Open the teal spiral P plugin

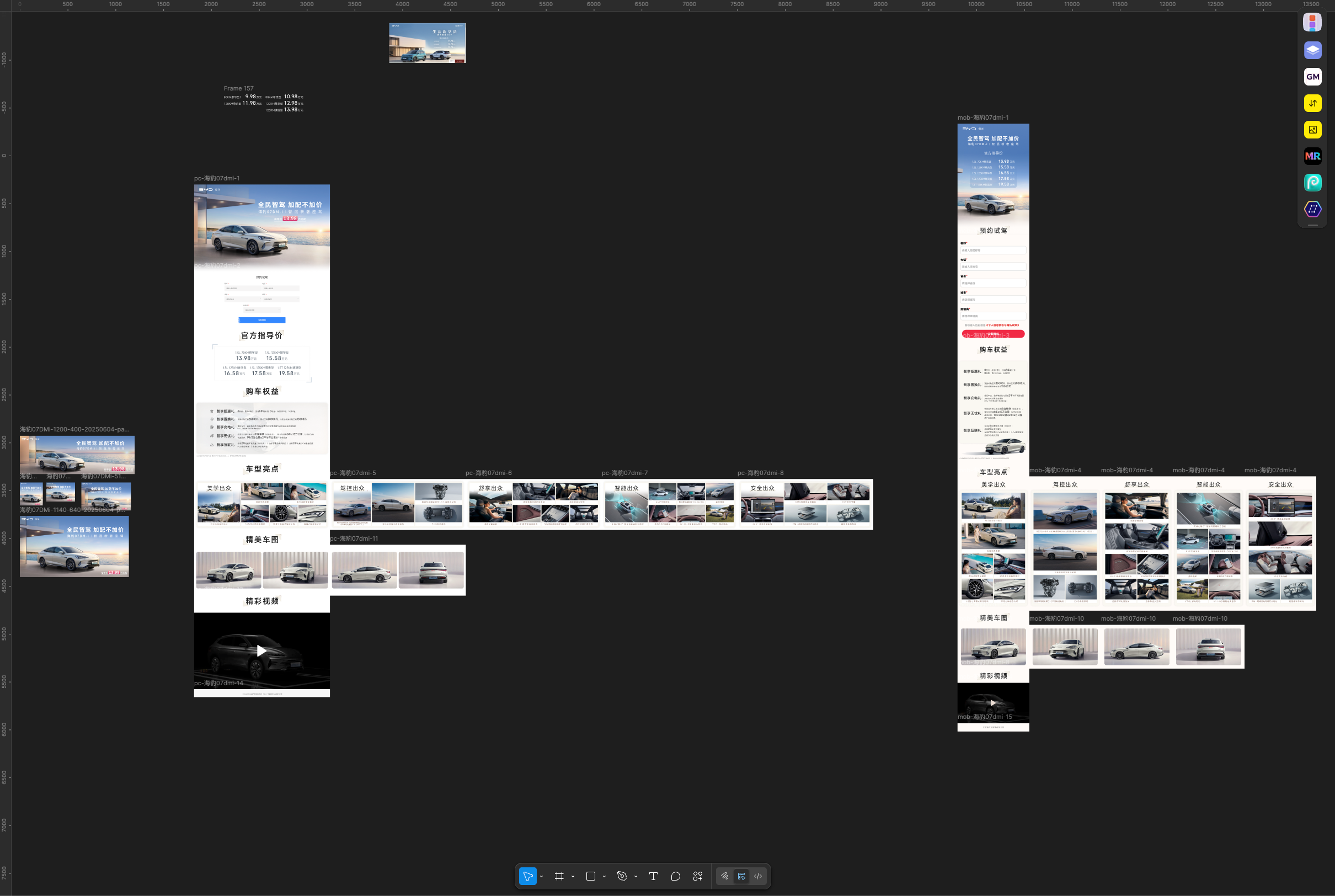[x=1313, y=182]
